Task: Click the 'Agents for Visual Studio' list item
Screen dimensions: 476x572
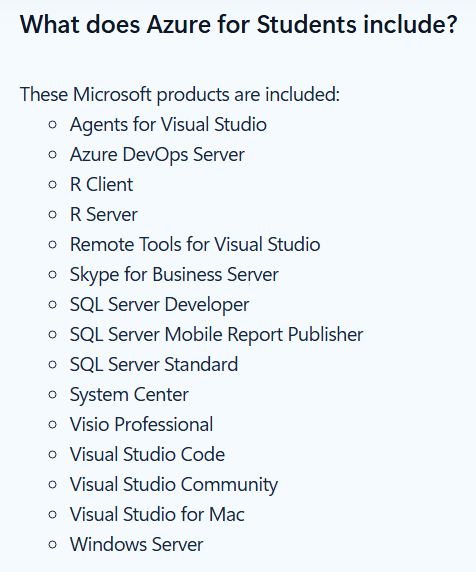Action: [168, 124]
